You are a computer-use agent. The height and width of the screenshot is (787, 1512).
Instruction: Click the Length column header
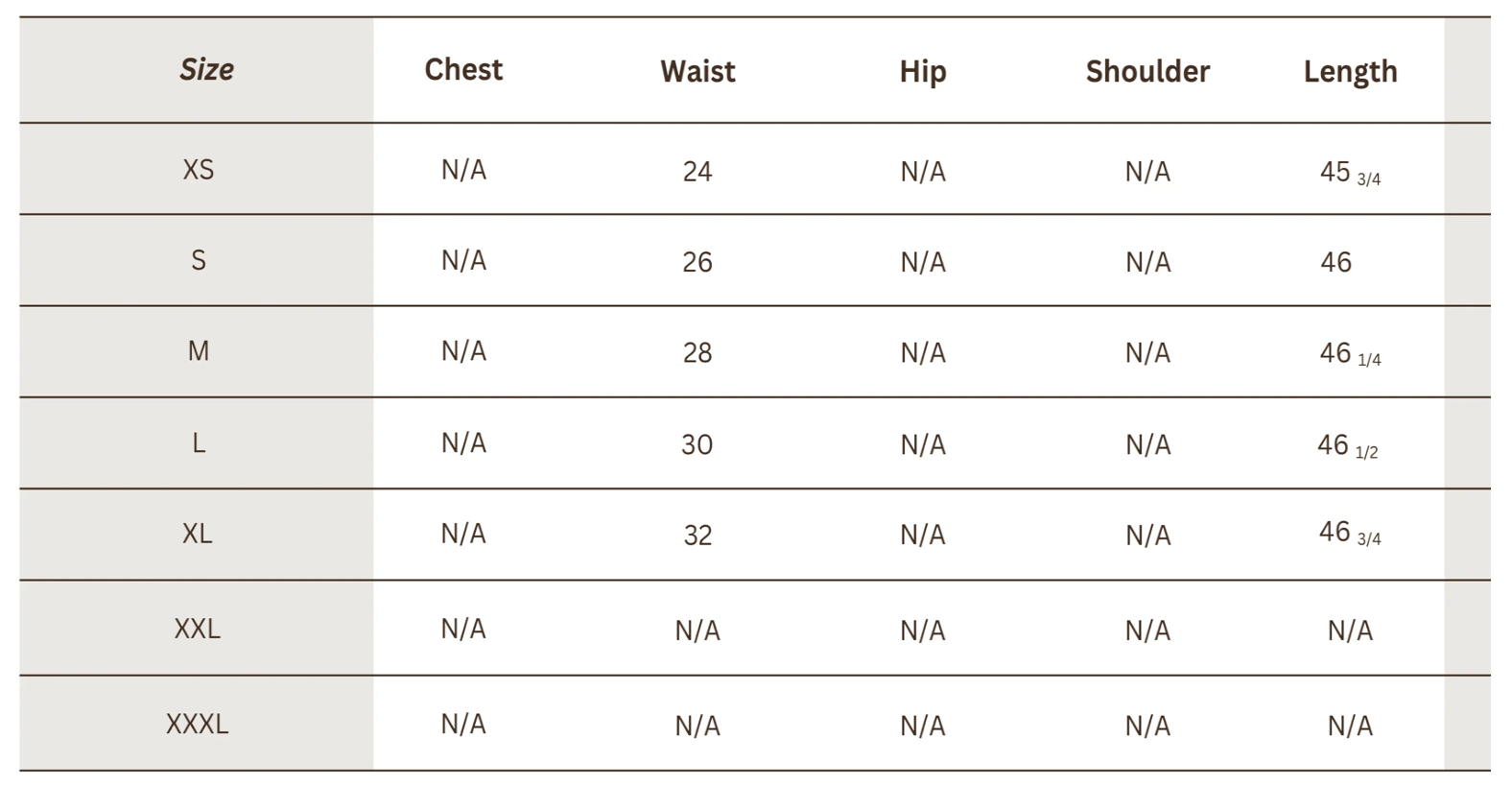(1350, 72)
